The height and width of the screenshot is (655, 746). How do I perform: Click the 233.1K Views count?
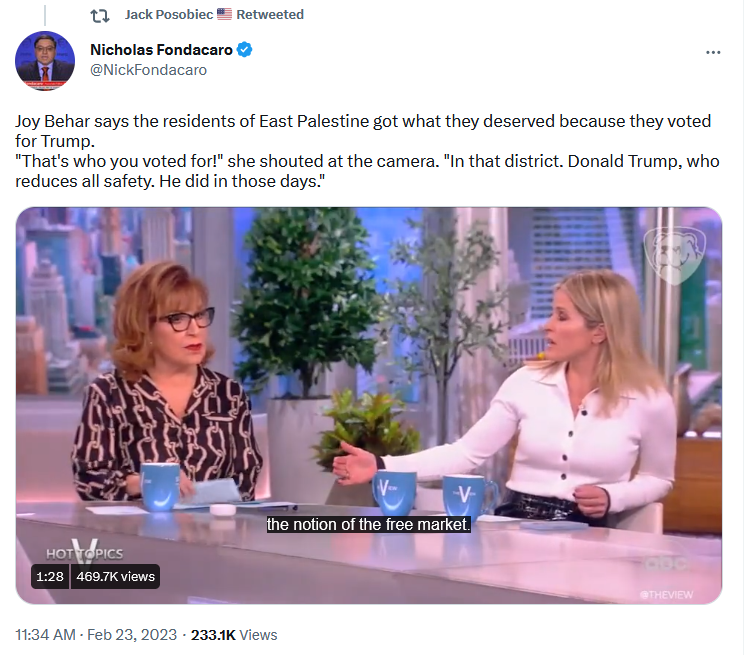pyautogui.click(x=234, y=635)
